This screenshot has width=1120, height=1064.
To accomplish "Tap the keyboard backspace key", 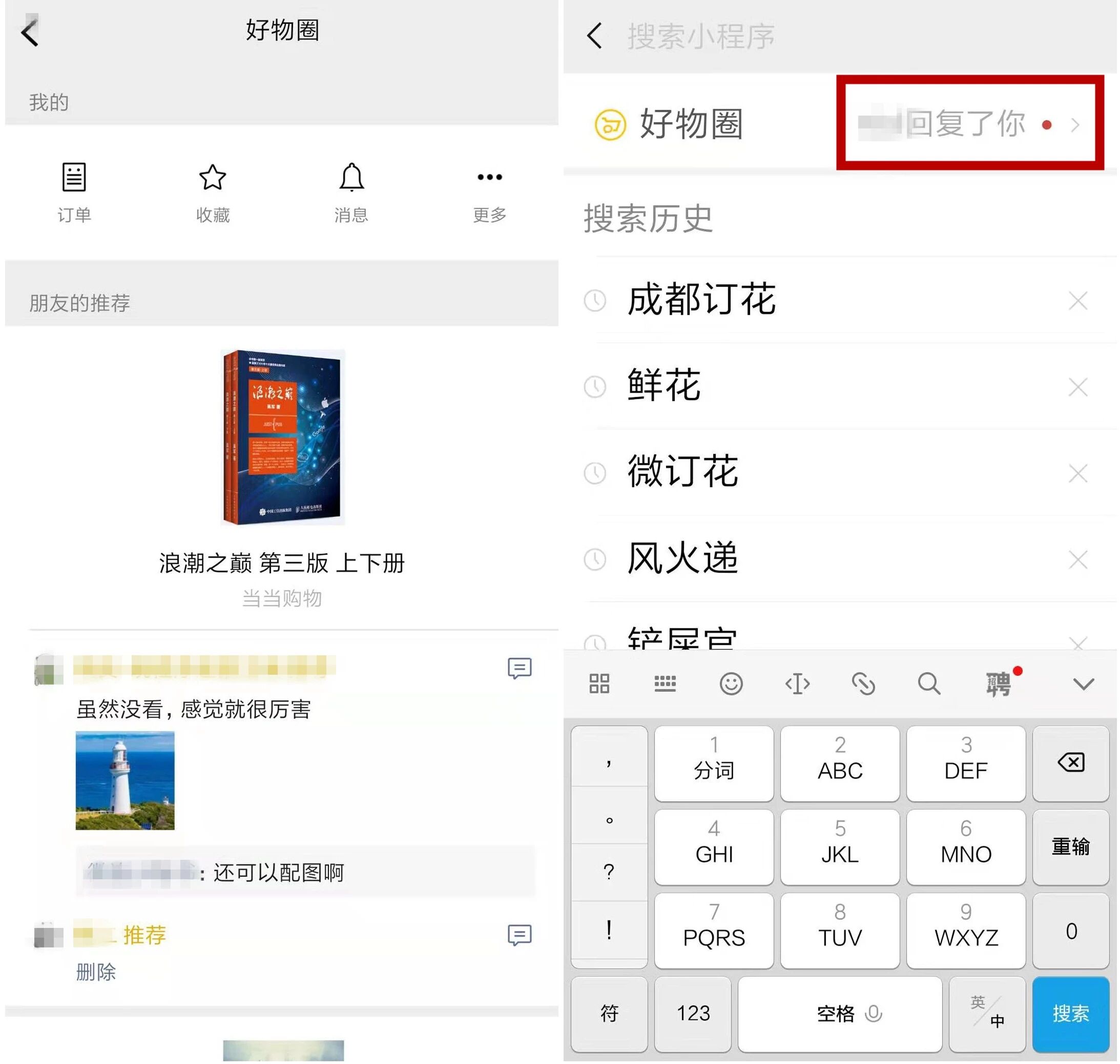I will (1070, 763).
